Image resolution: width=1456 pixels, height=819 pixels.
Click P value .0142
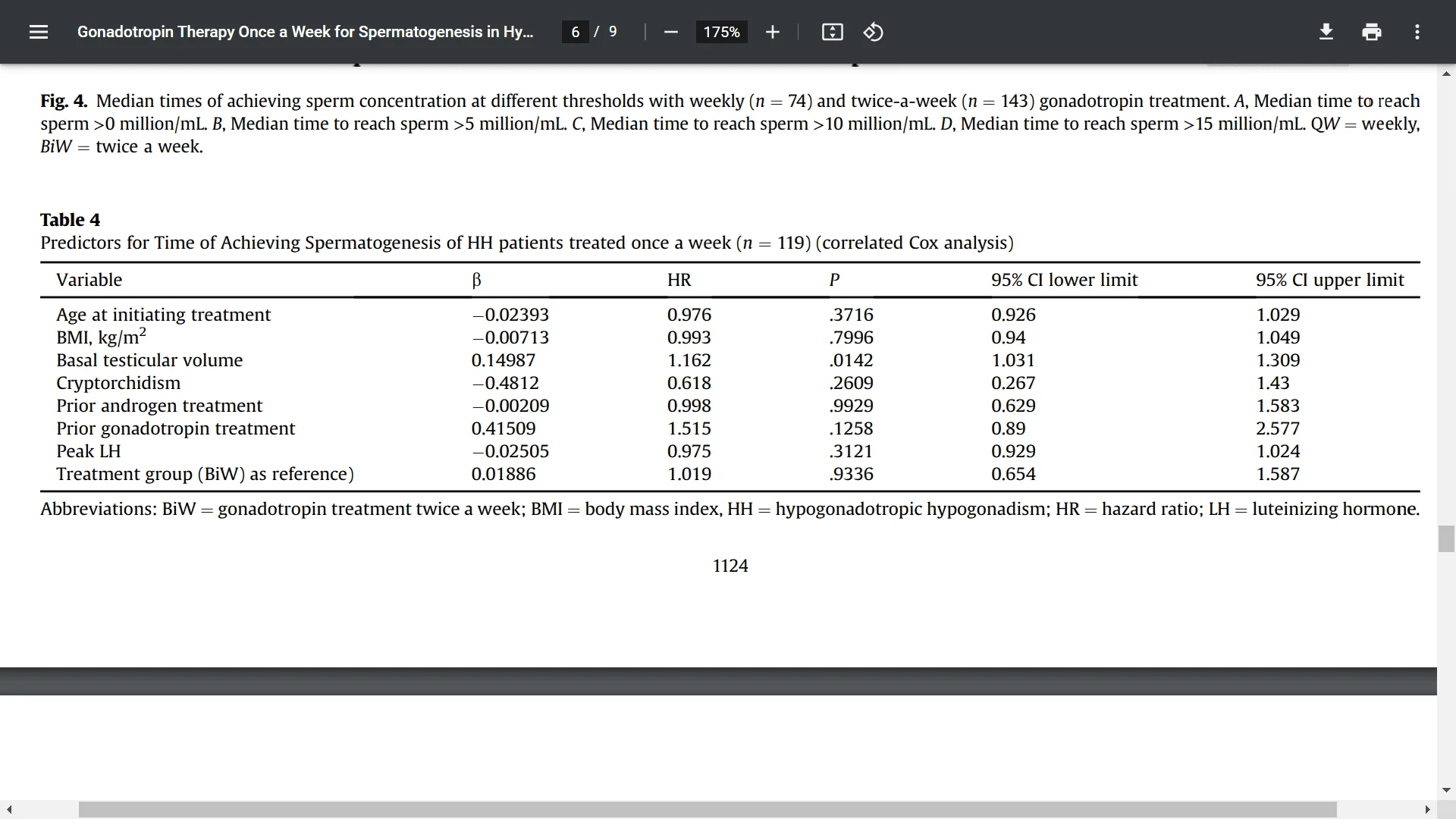click(851, 360)
